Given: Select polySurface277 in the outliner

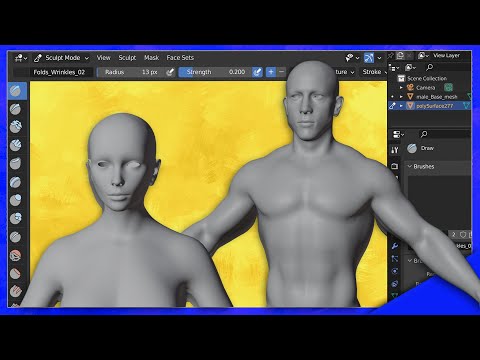Looking at the screenshot, I should coord(435,106).
